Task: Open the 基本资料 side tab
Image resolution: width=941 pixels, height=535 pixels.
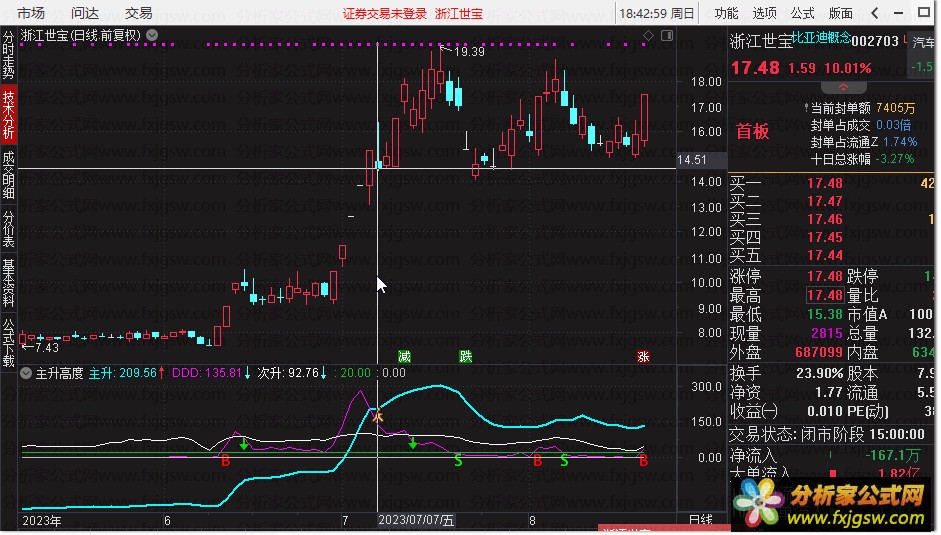Action: pos(8,283)
